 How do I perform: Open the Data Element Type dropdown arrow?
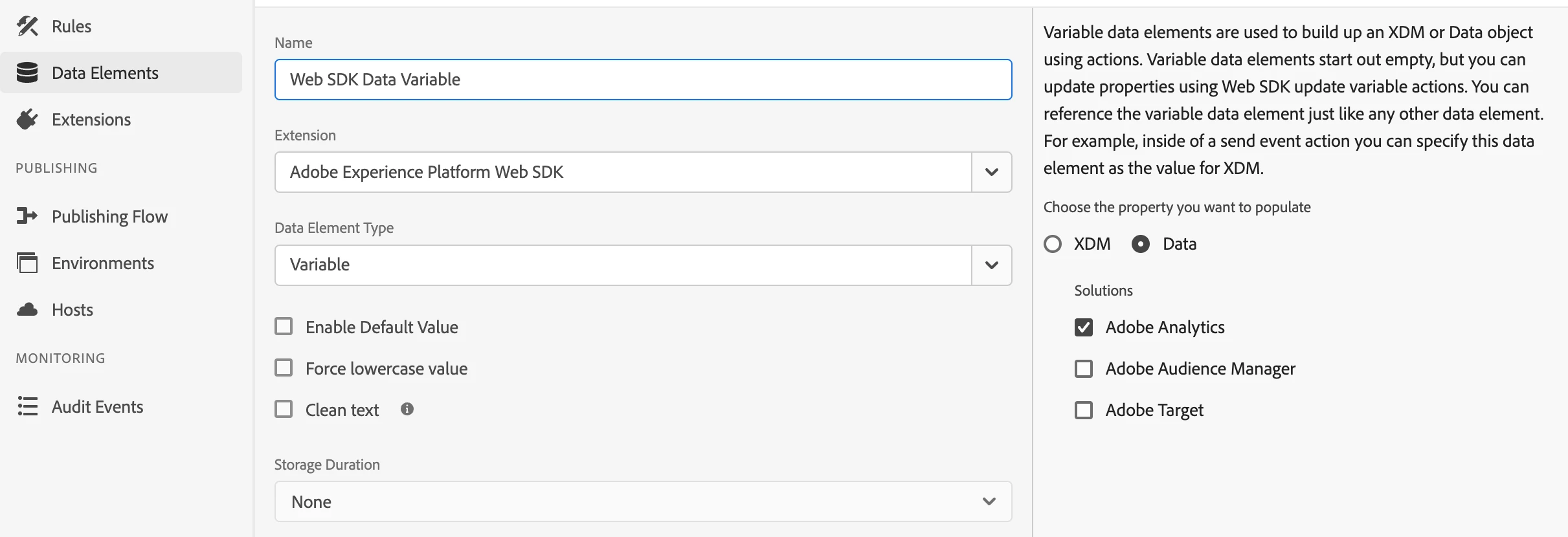pyautogui.click(x=992, y=265)
